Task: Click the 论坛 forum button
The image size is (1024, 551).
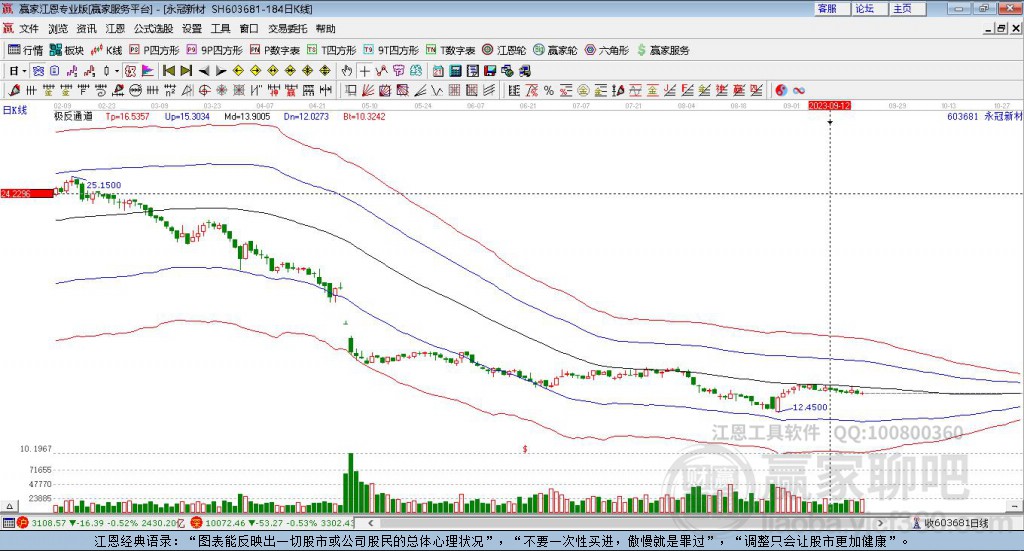Action: tap(870, 8)
